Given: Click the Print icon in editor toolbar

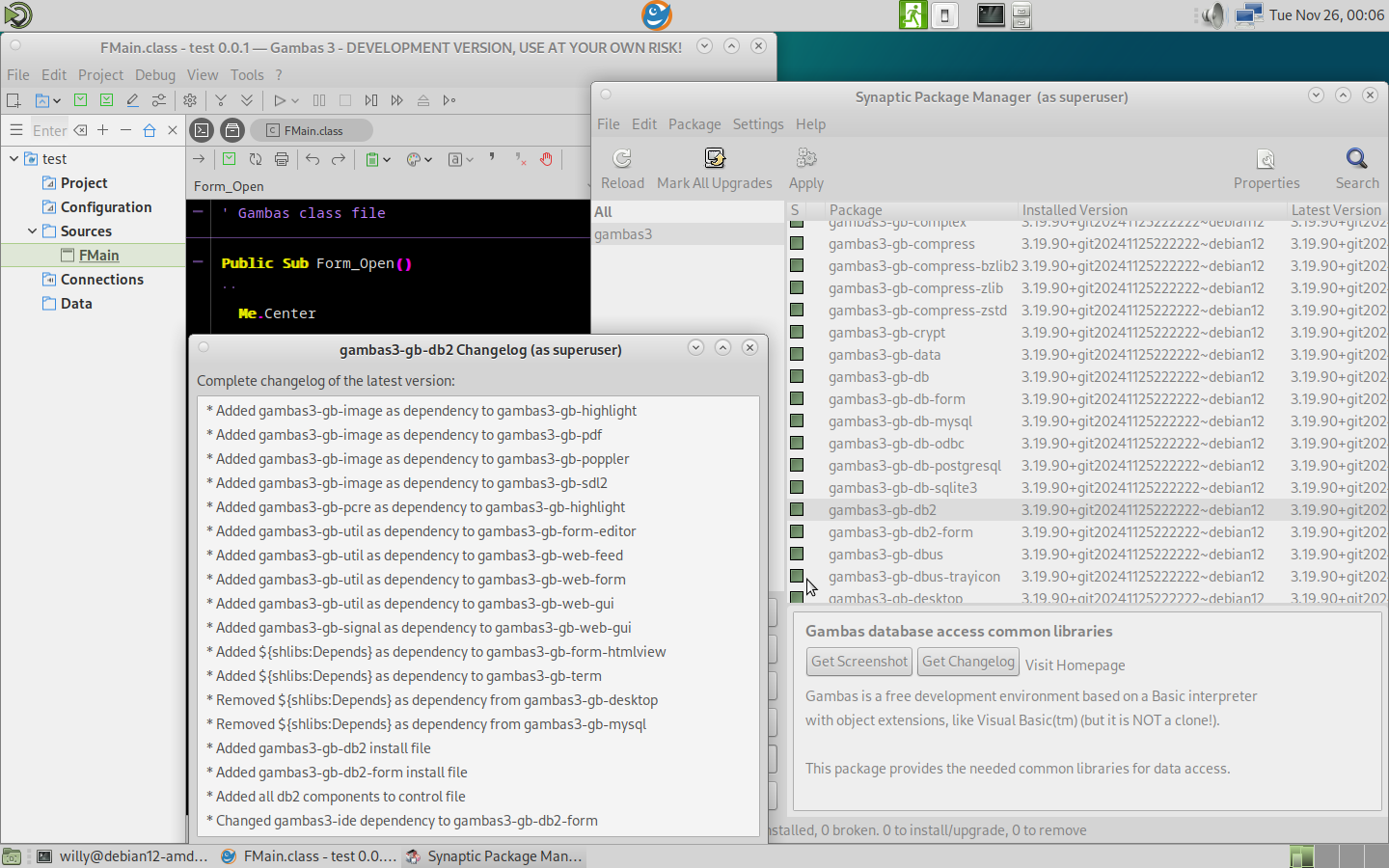Looking at the screenshot, I should (282, 160).
